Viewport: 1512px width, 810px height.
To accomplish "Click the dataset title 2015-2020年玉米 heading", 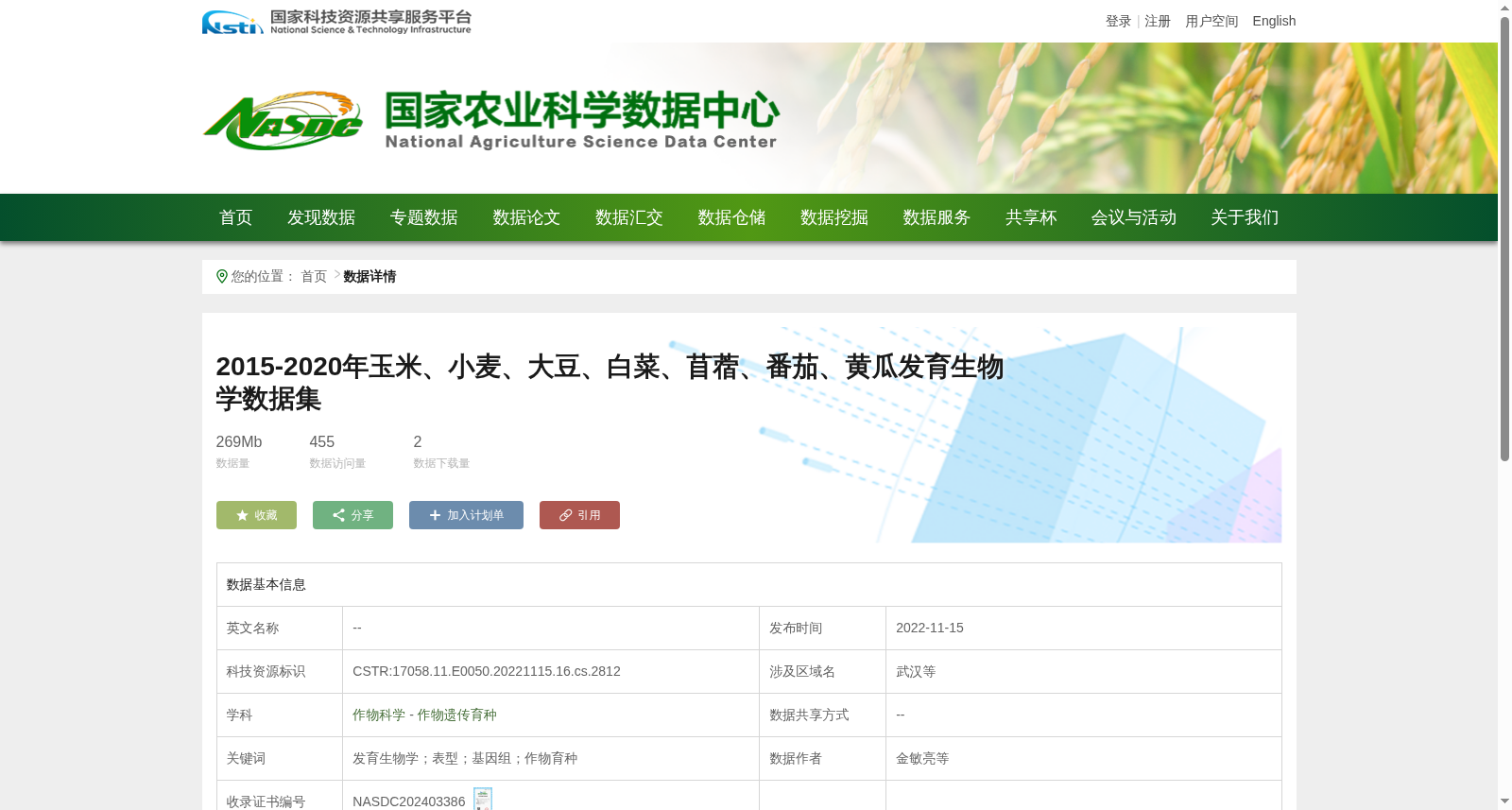I will pos(610,382).
